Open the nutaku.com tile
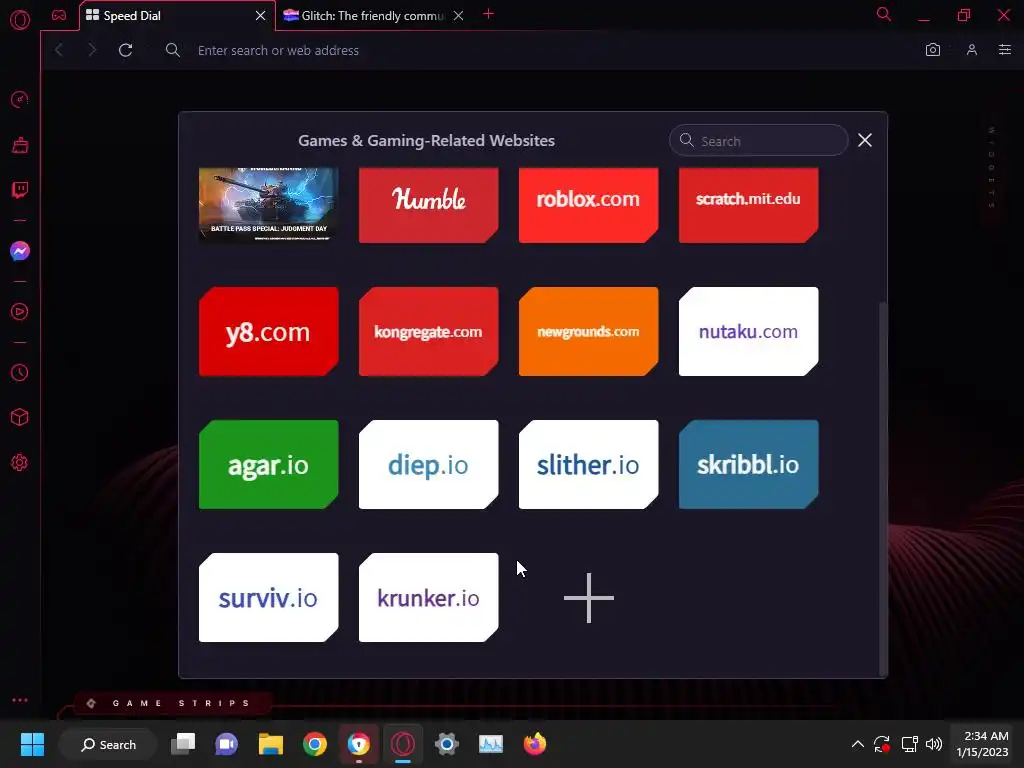The height and width of the screenshot is (768, 1024). (748, 332)
